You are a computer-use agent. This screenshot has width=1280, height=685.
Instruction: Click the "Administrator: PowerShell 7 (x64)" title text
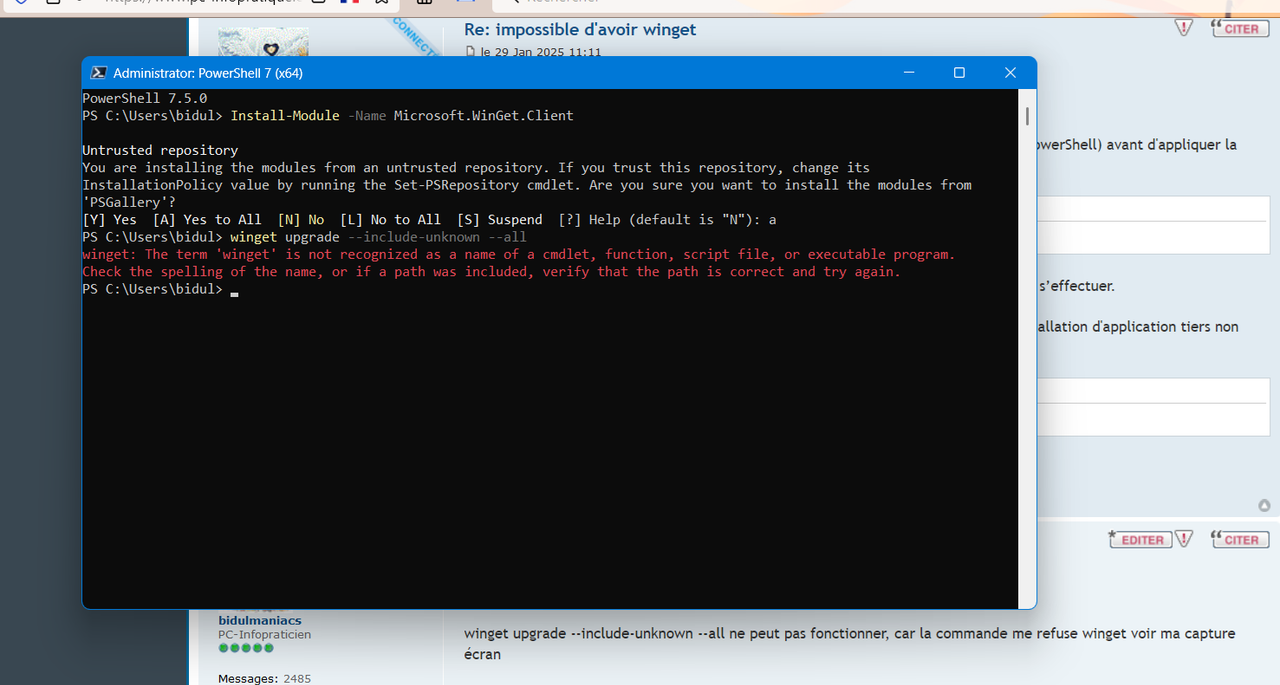tap(208, 73)
